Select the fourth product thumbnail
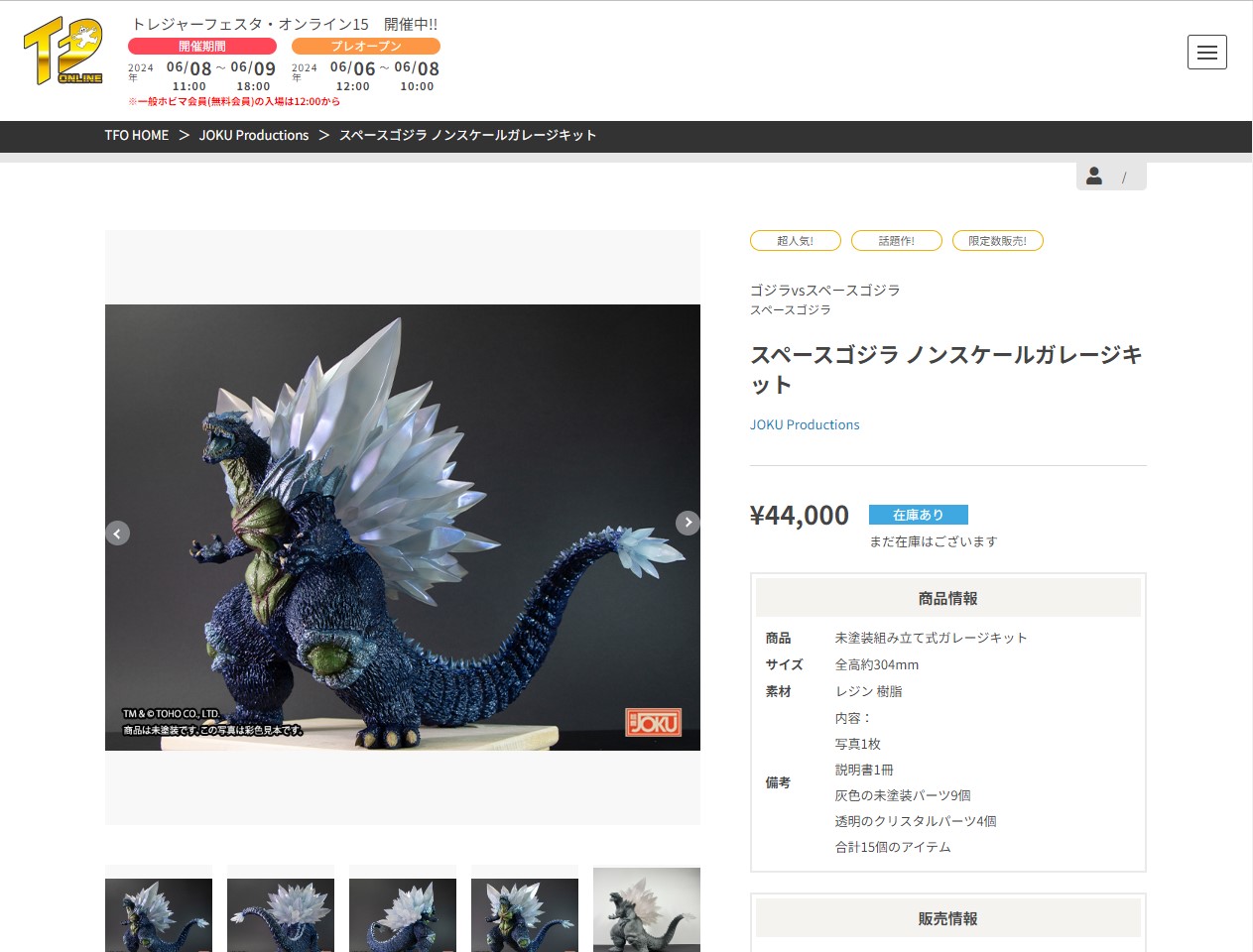 click(x=525, y=908)
